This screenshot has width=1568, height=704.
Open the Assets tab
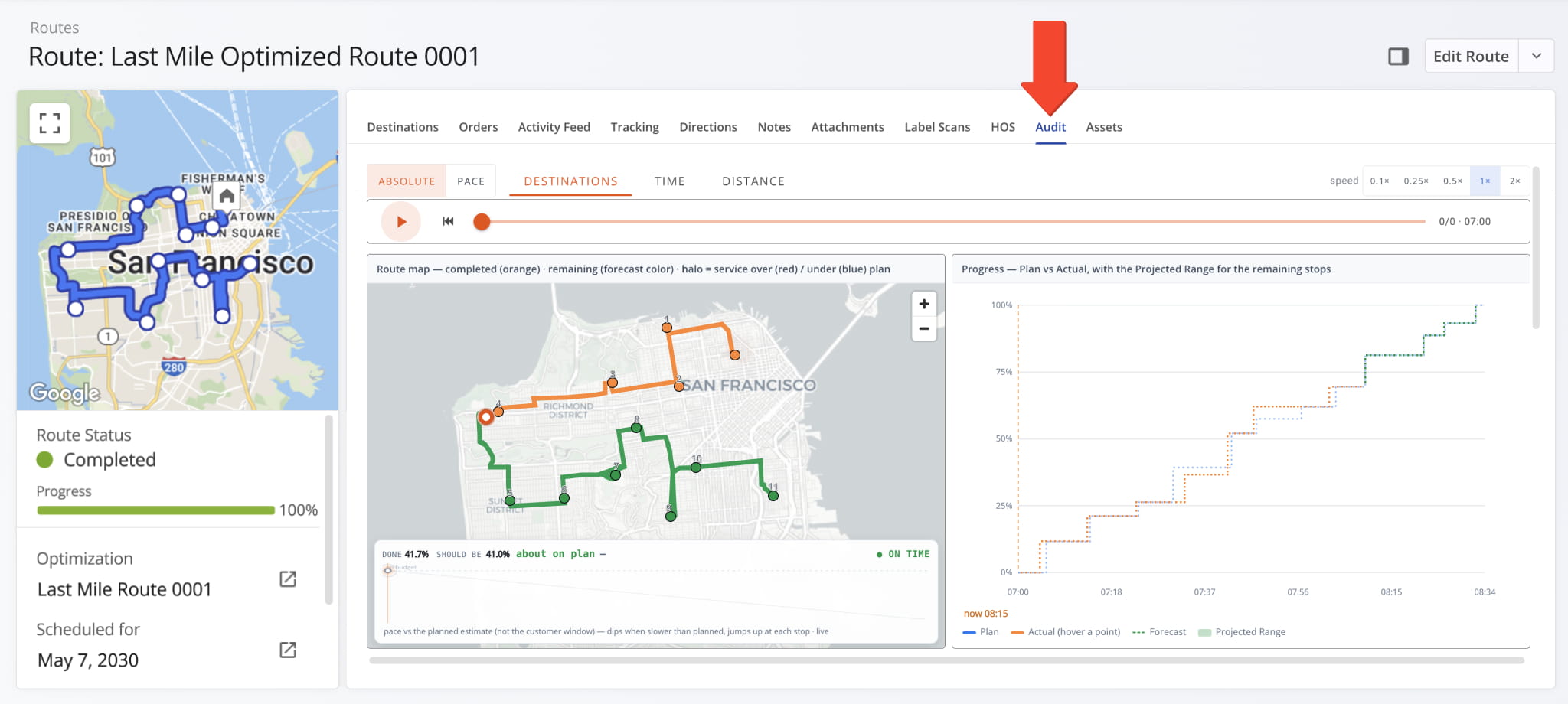tap(1104, 127)
